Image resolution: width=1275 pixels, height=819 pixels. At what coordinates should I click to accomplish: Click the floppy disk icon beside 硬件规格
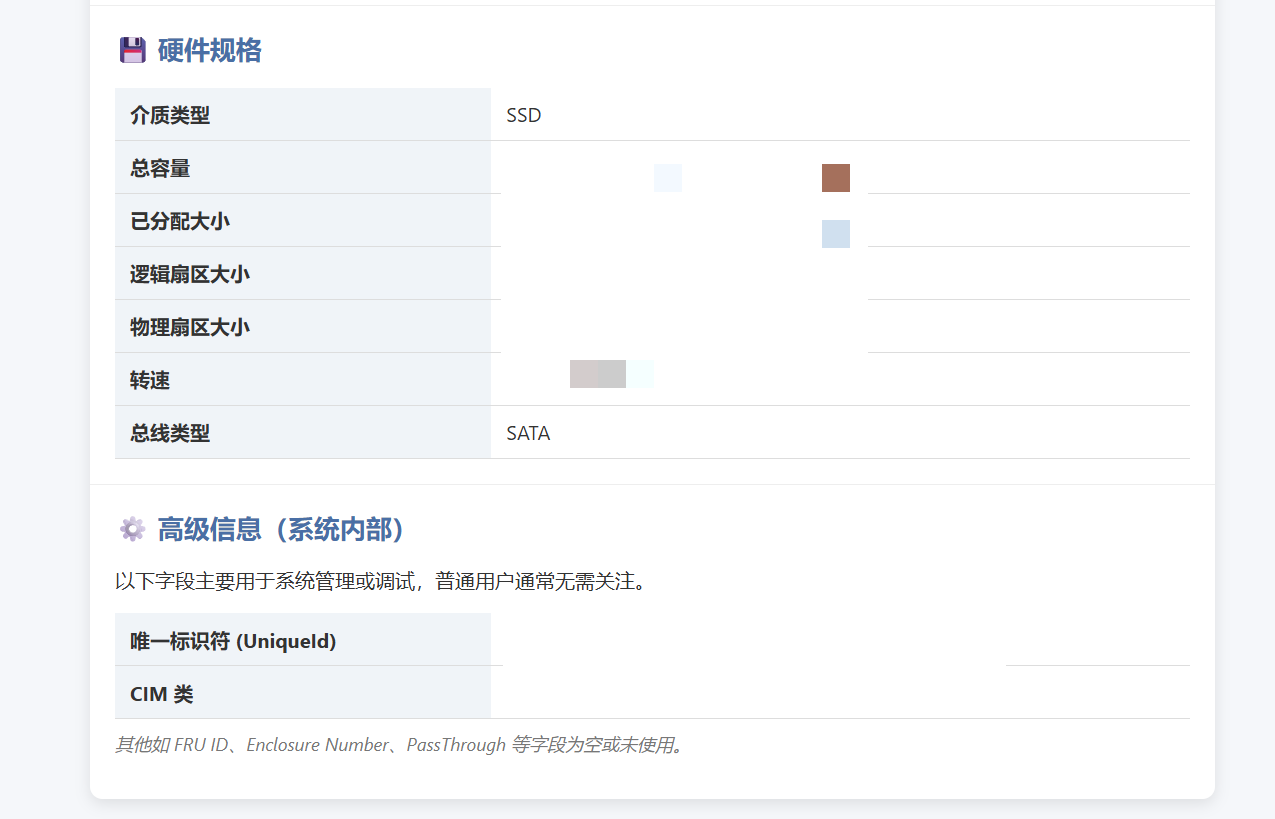(x=133, y=50)
